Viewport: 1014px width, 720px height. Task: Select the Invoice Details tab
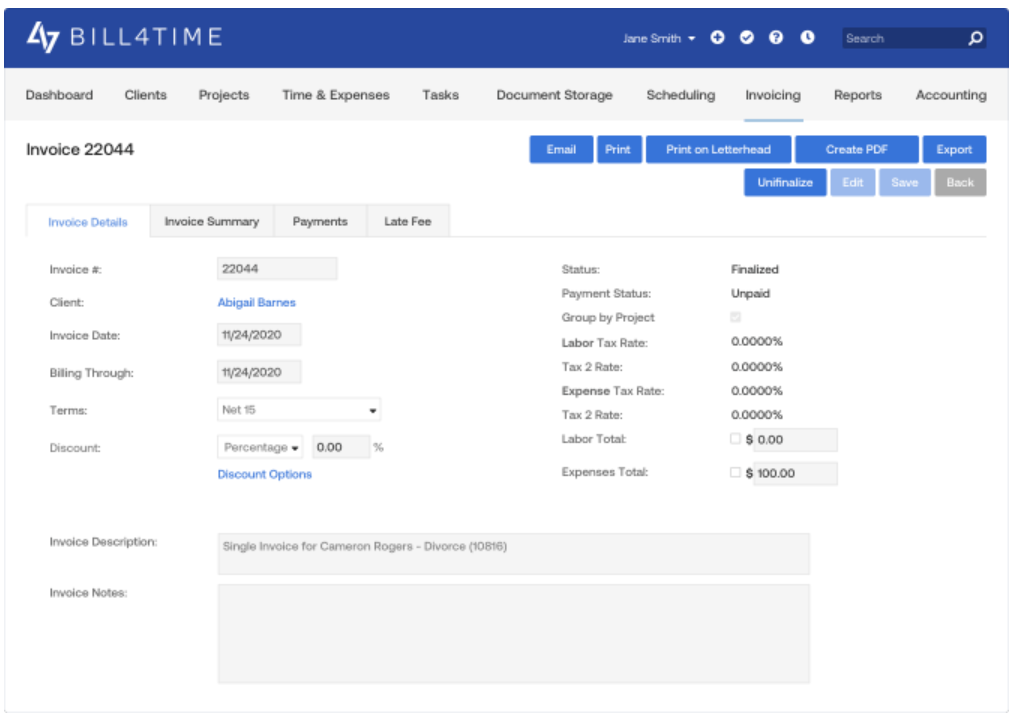pos(88,222)
